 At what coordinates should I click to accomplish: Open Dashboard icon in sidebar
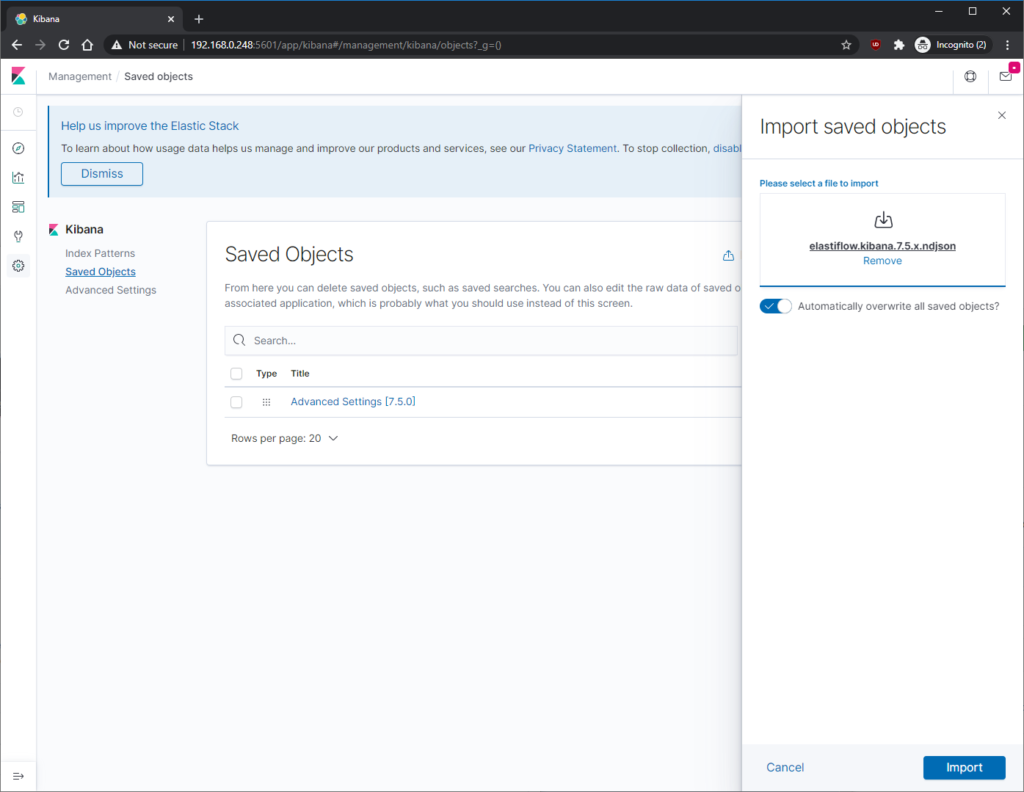pos(18,207)
